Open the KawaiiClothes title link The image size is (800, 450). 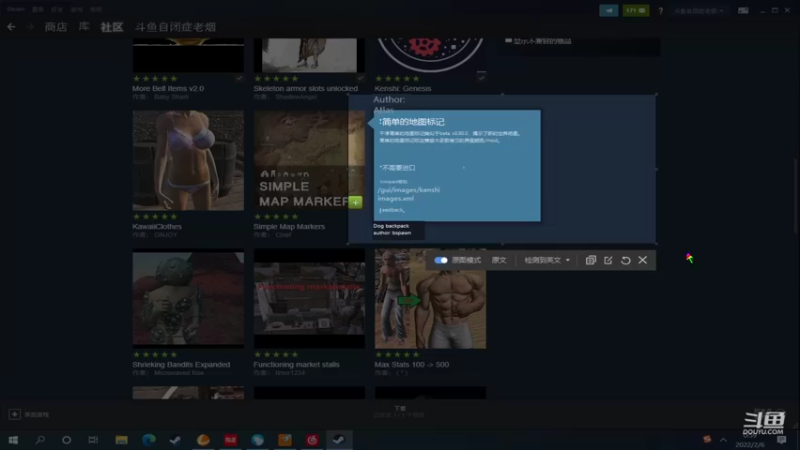click(x=157, y=226)
